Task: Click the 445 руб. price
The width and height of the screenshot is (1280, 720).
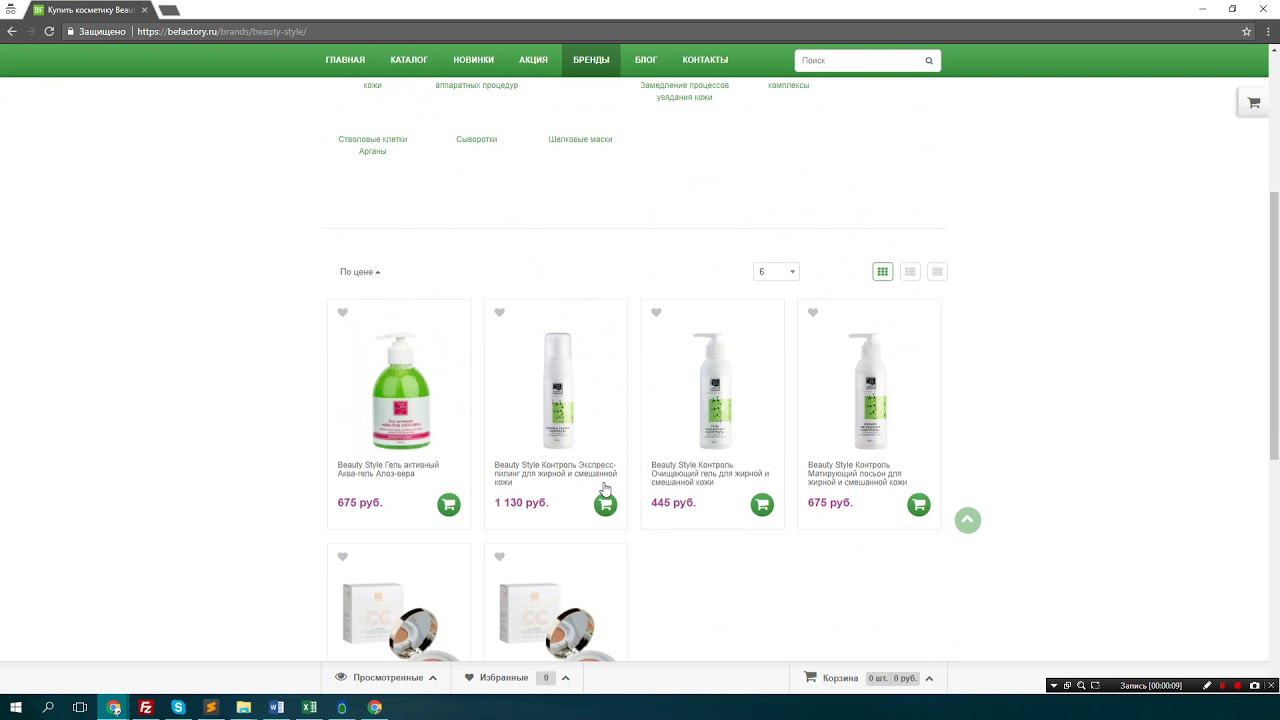Action: point(673,503)
